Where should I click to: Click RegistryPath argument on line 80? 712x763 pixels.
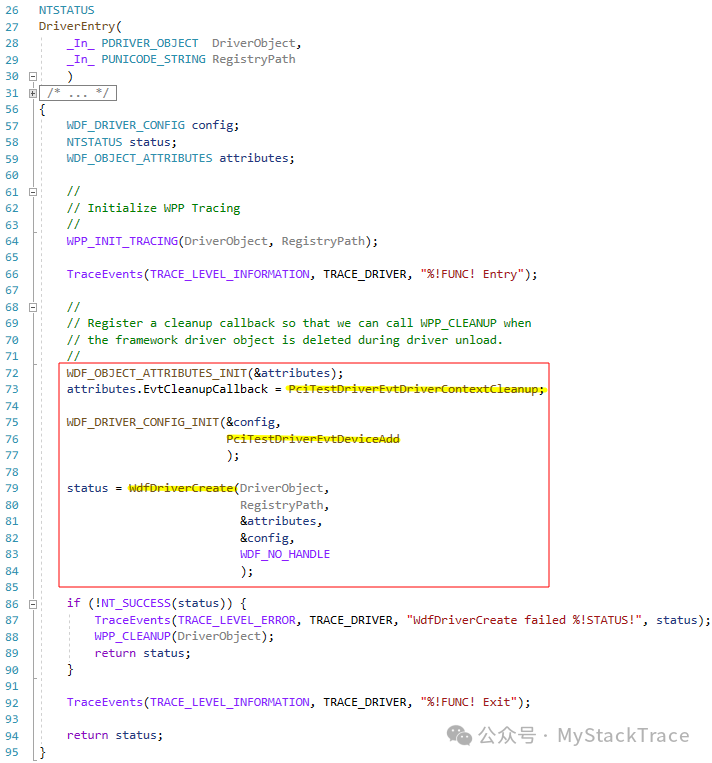tap(281, 506)
